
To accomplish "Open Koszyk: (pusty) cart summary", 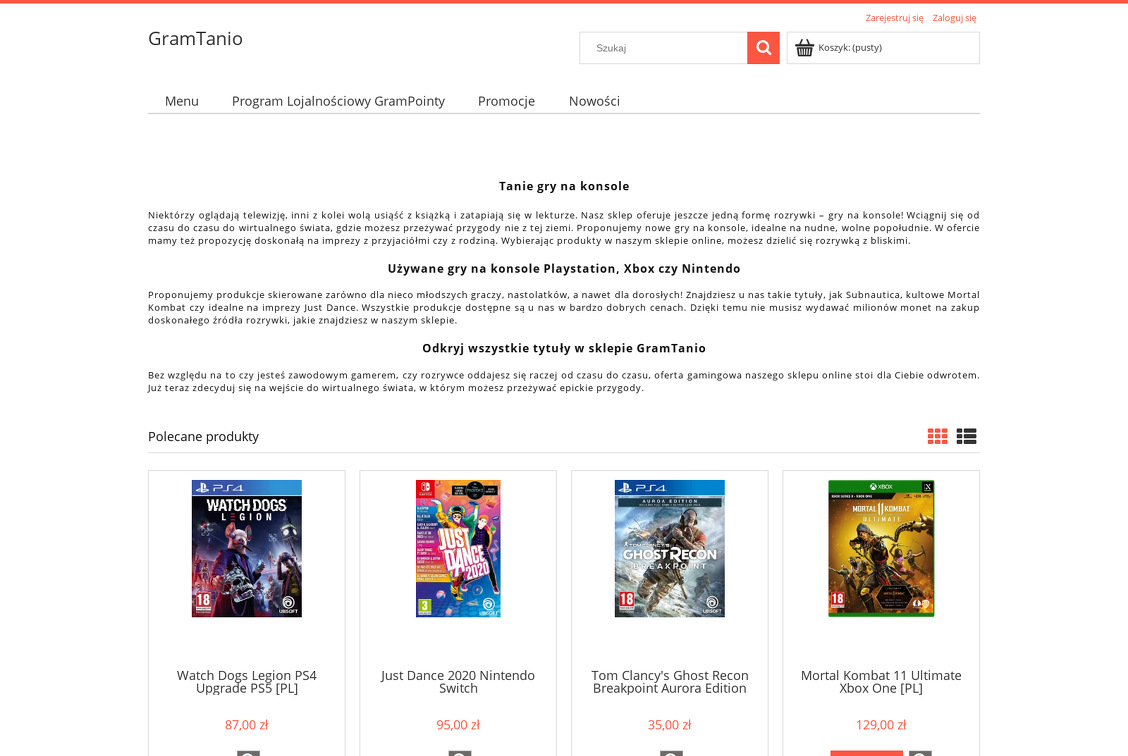I will [x=883, y=48].
